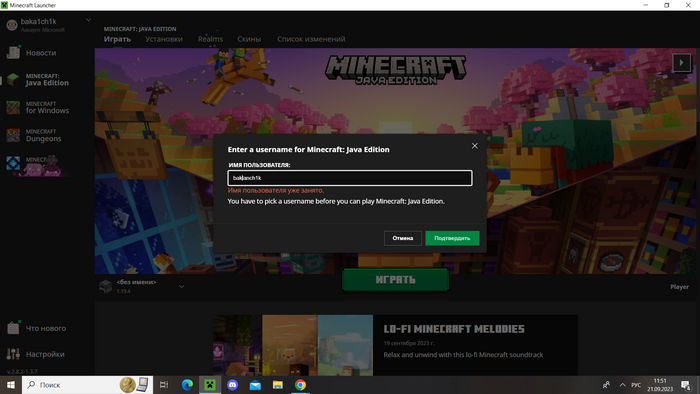Select Minecraft Dungeons in sidebar
Viewport: 700px width, 394px height.
tap(45, 135)
